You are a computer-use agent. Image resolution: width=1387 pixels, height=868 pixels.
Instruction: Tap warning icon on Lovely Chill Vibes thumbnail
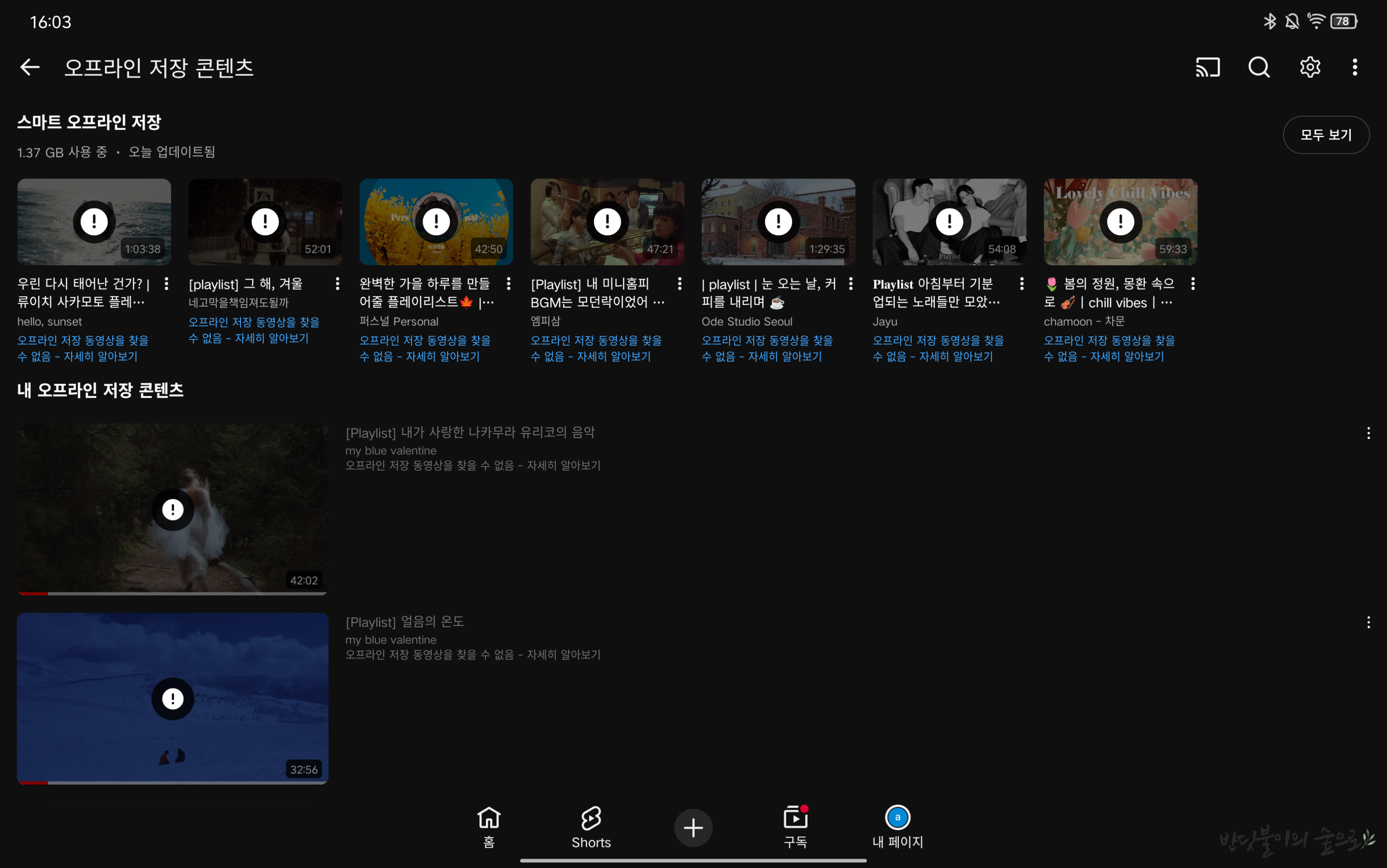(x=1120, y=221)
